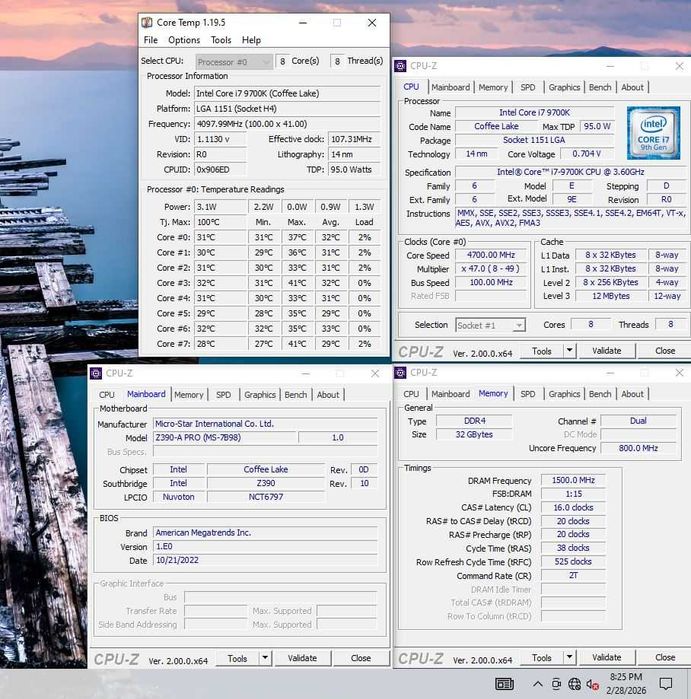Click the network globe tray icon
Image resolution: width=691 pixels, height=699 pixels.
(575, 684)
